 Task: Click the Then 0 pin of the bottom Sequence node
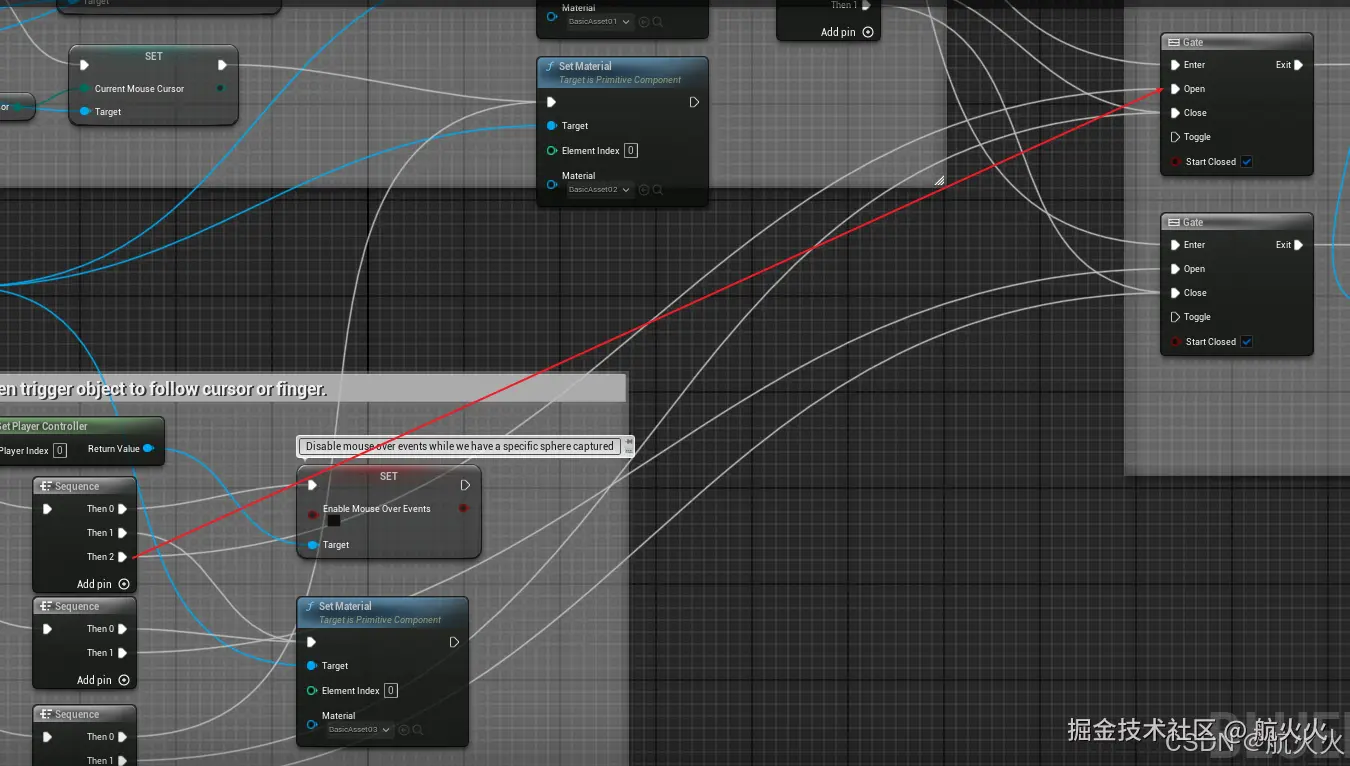point(122,737)
